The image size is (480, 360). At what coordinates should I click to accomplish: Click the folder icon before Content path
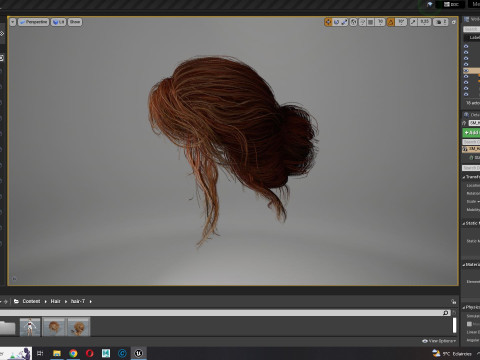(x=16, y=301)
